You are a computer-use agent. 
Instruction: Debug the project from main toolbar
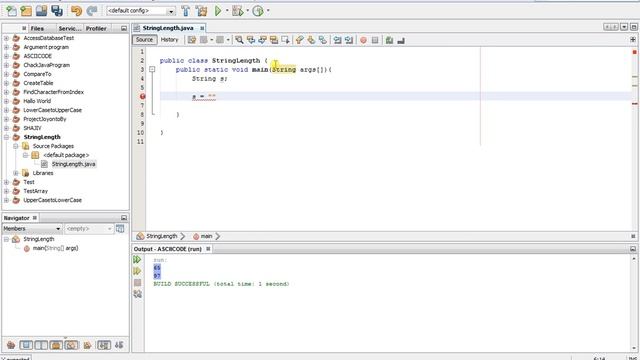(237, 11)
